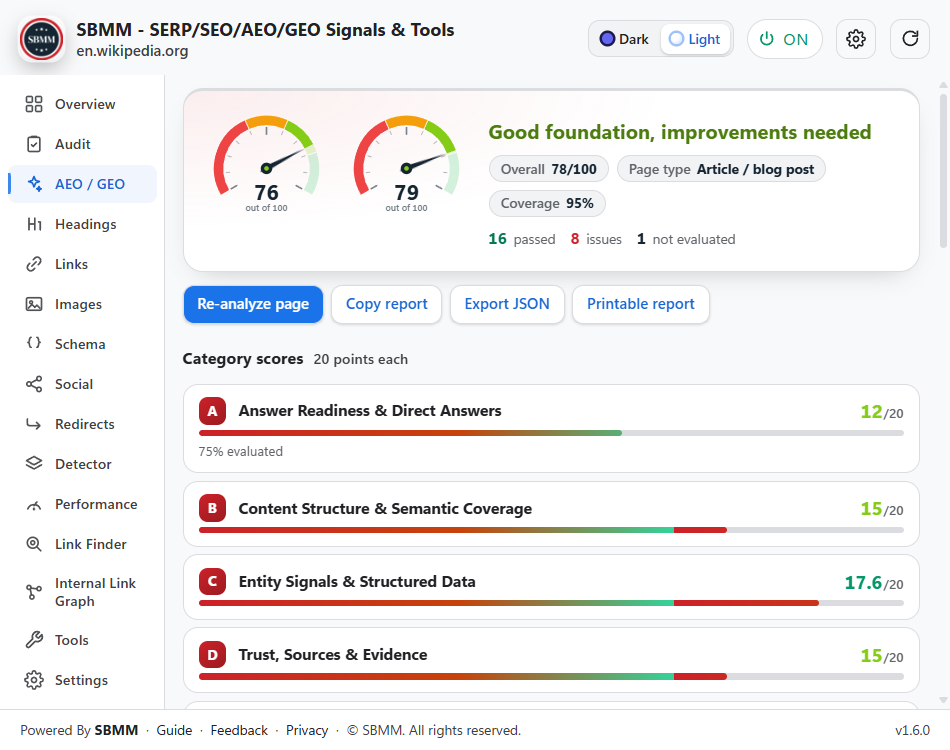Click the Copy report button
Viewport: 950px width, 750px height.
pyautogui.click(x=387, y=304)
